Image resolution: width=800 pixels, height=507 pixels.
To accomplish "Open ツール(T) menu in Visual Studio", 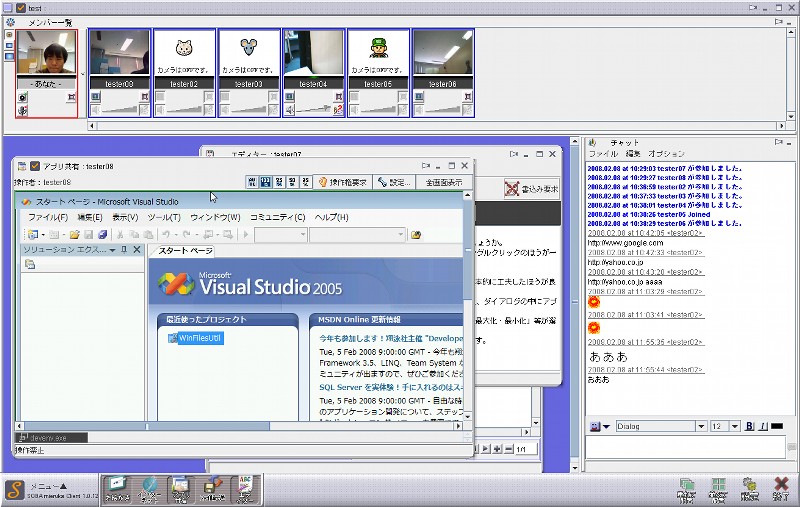I will pyautogui.click(x=164, y=217).
